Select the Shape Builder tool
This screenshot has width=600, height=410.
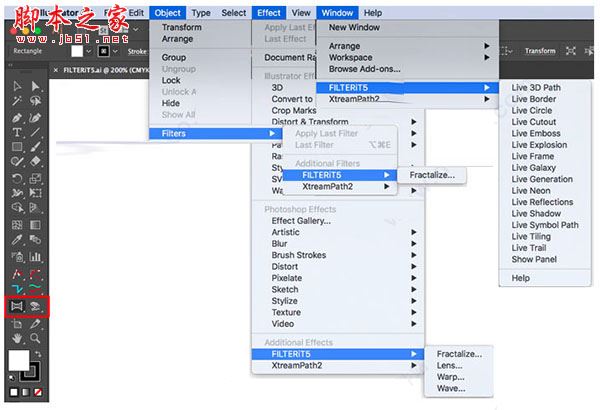coord(17,208)
